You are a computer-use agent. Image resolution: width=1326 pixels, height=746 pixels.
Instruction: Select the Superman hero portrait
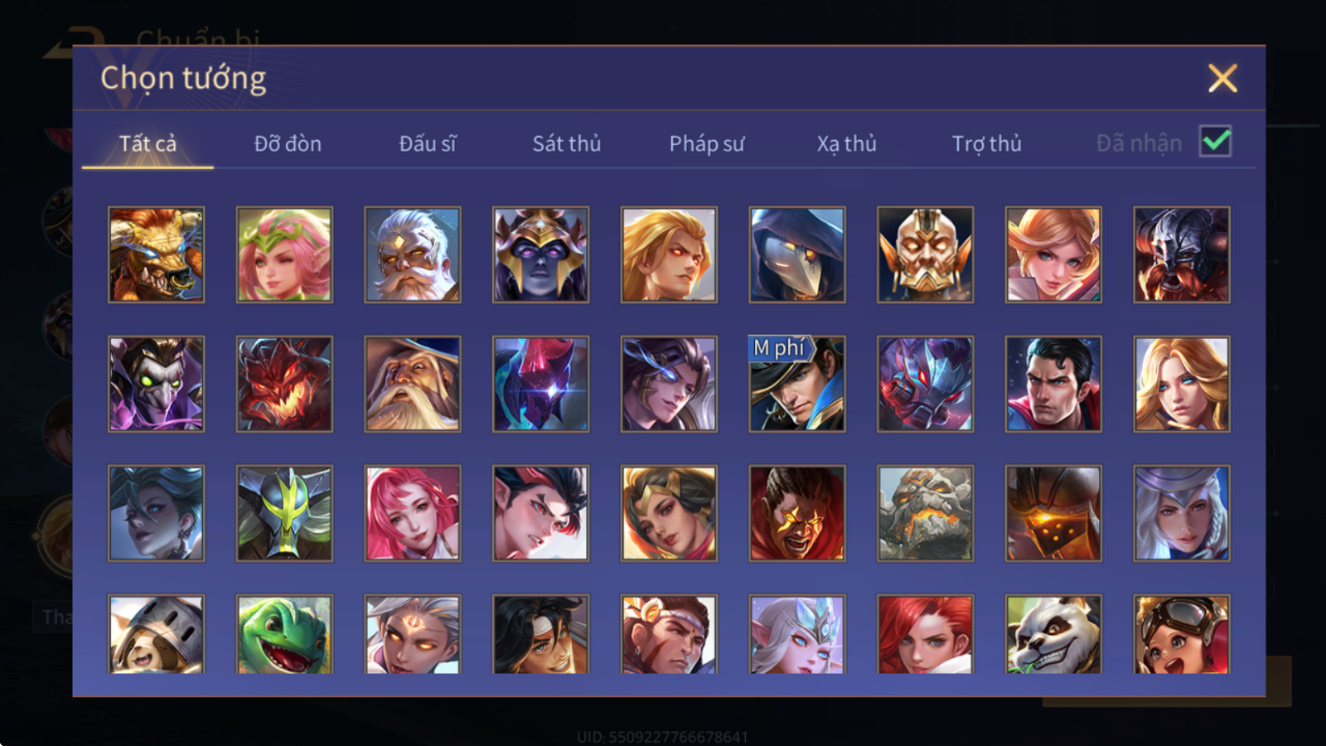(1053, 384)
